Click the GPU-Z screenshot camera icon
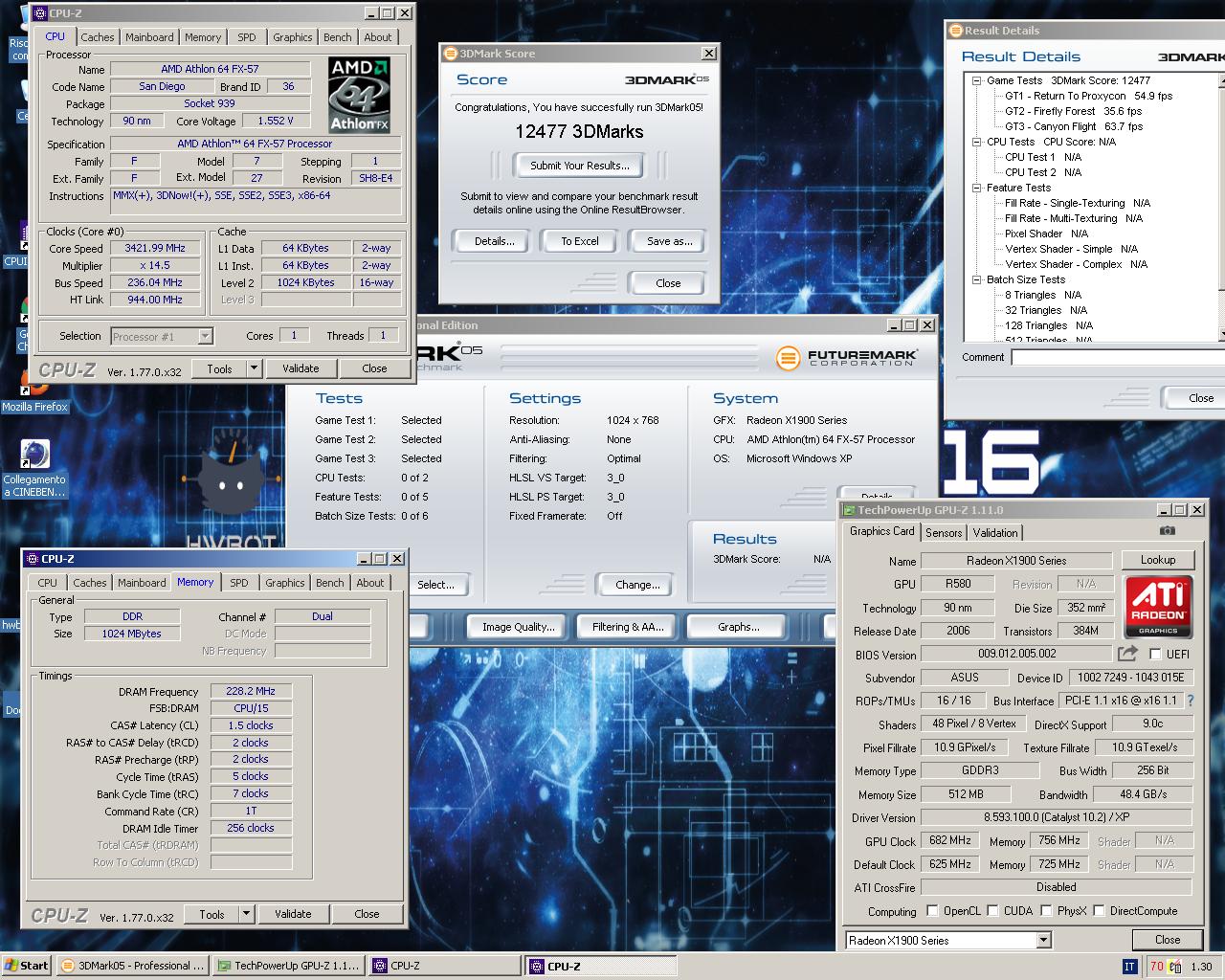This screenshot has height=980, width=1225. pyautogui.click(x=1168, y=530)
